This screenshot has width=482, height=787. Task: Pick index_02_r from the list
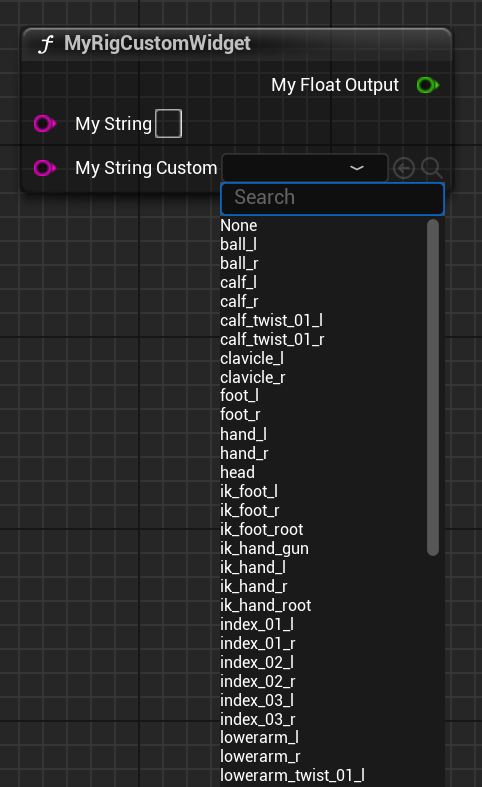tap(258, 682)
